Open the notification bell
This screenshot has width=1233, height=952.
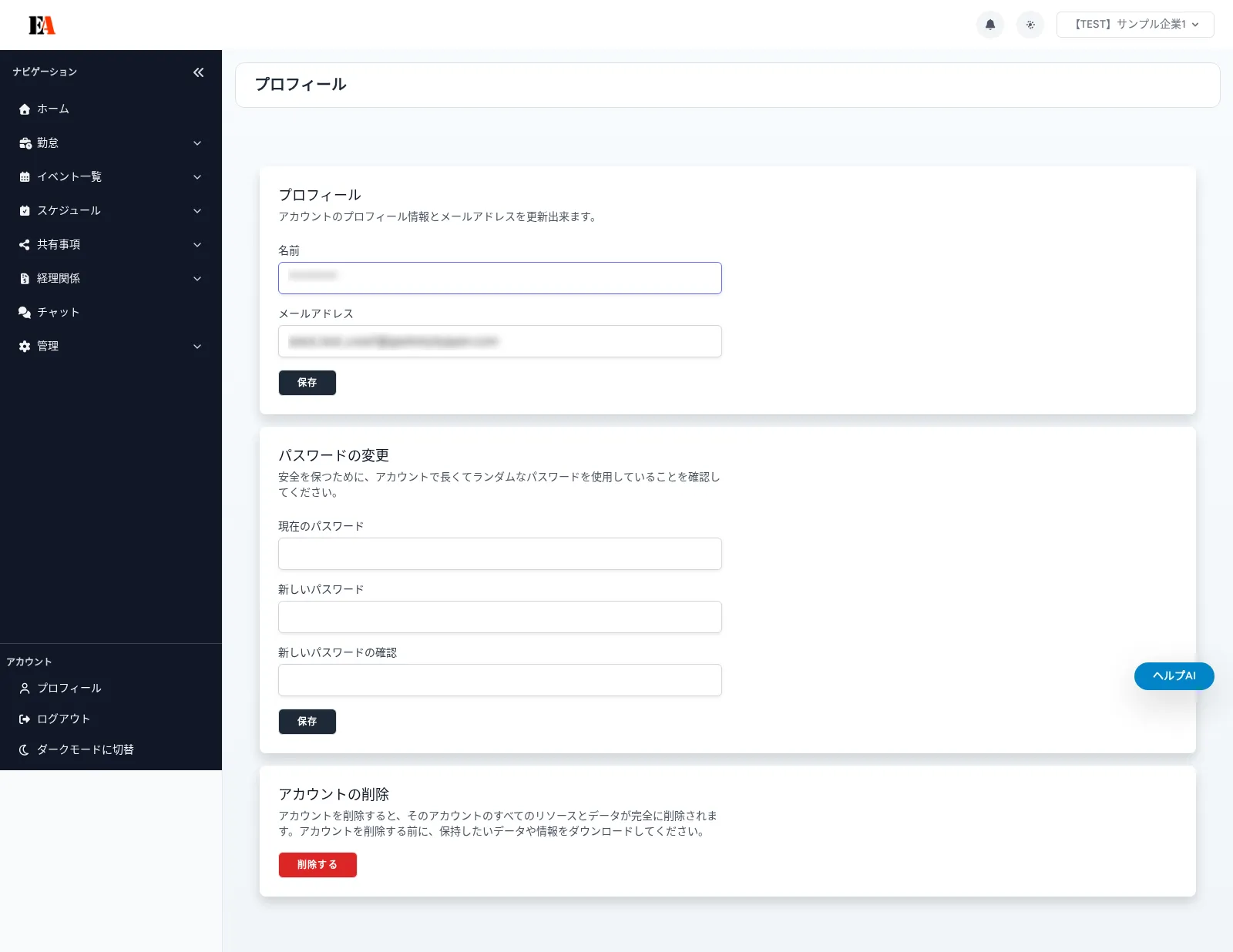click(x=990, y=25)
